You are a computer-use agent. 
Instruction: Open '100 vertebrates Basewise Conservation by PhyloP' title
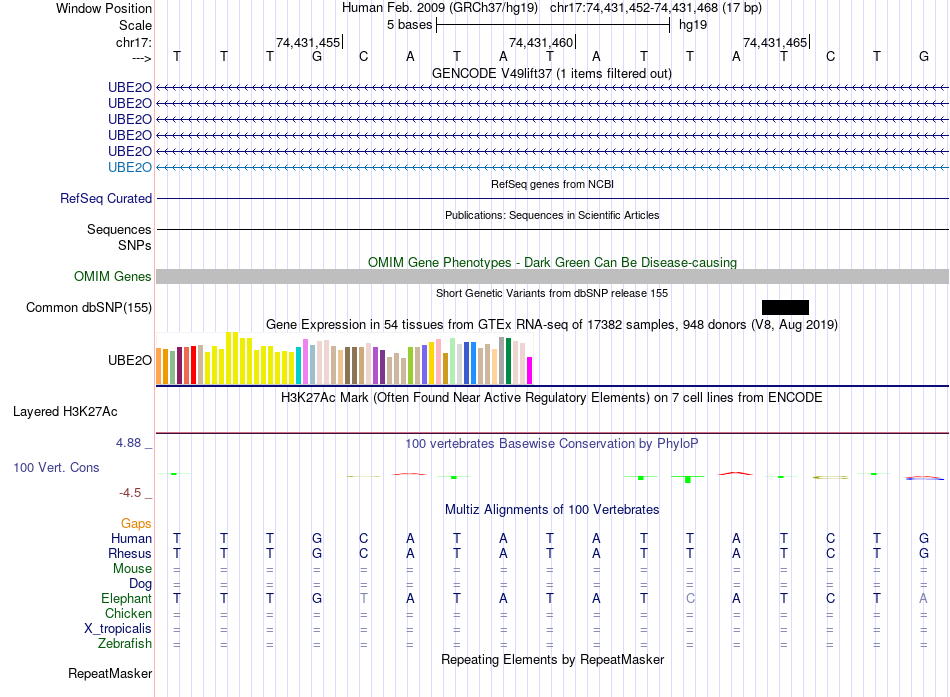[552, 444]
